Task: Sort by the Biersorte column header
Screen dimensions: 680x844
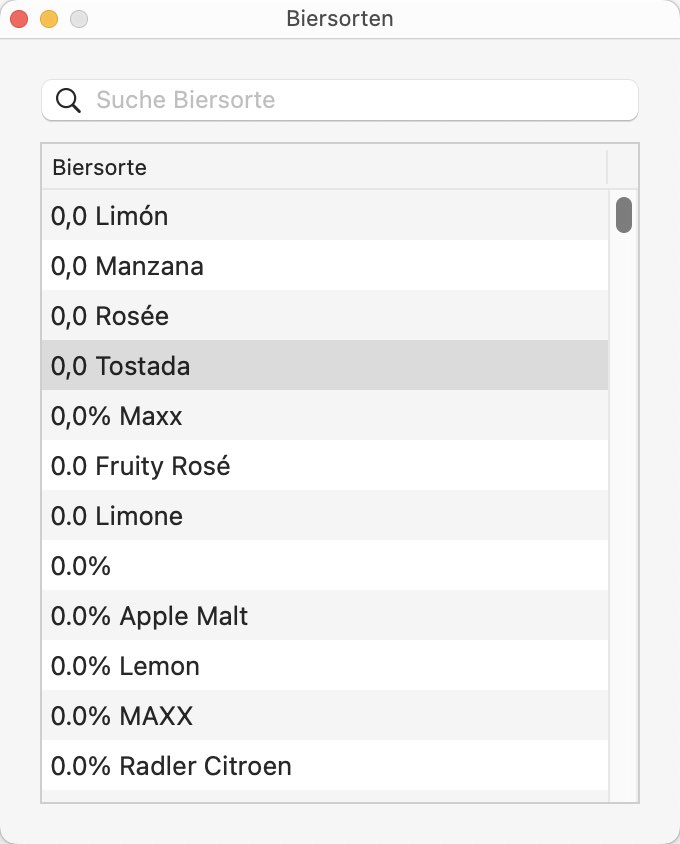Action: click(324, 167)
